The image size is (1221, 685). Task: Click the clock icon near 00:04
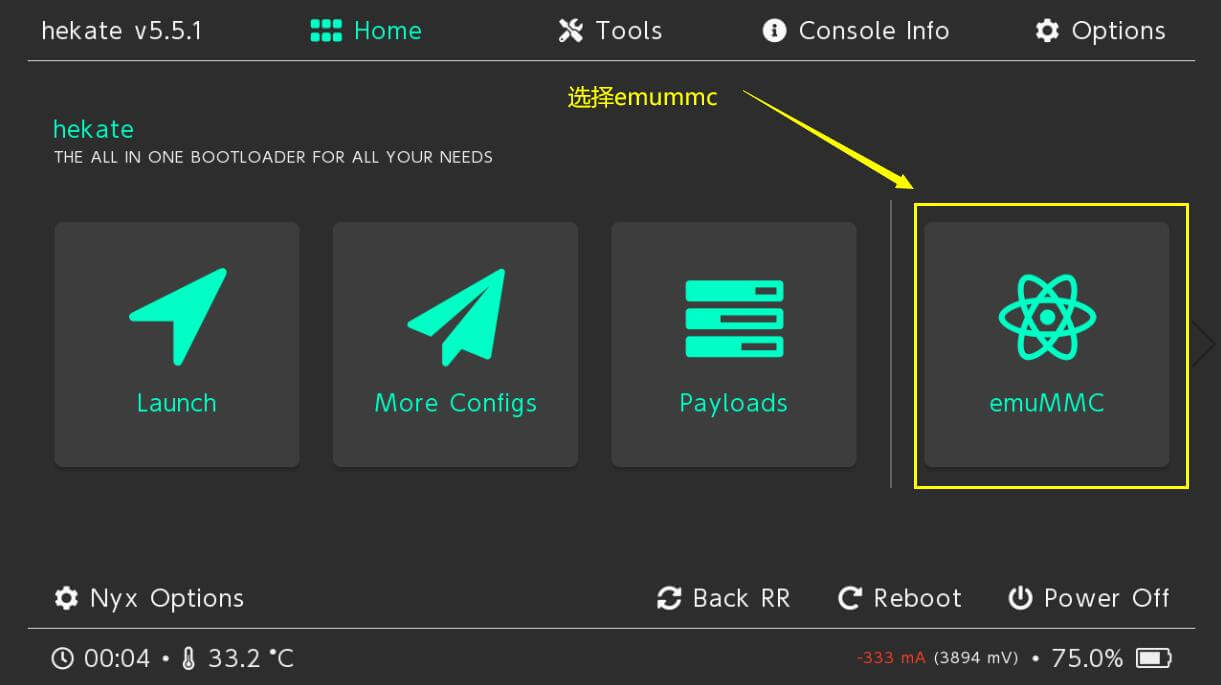(x=63, y=658)
